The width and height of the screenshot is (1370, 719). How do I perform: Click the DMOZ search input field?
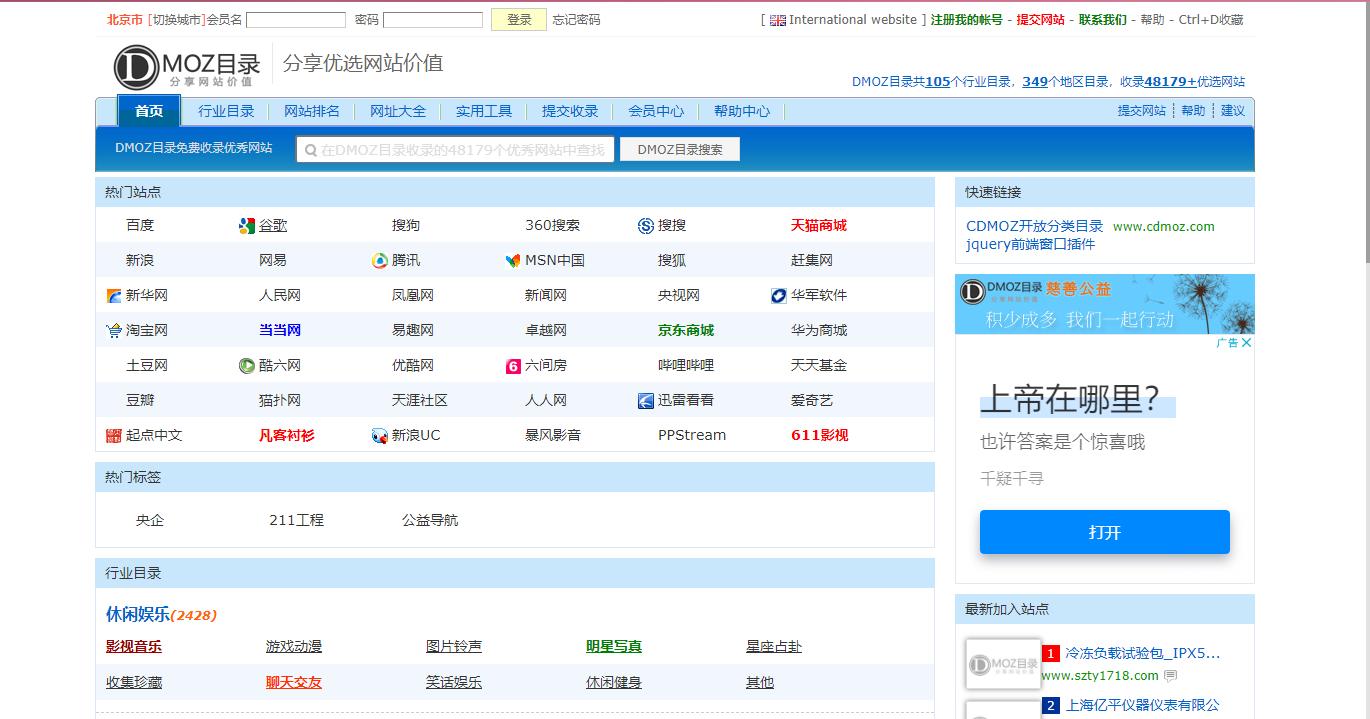(455, 148)
